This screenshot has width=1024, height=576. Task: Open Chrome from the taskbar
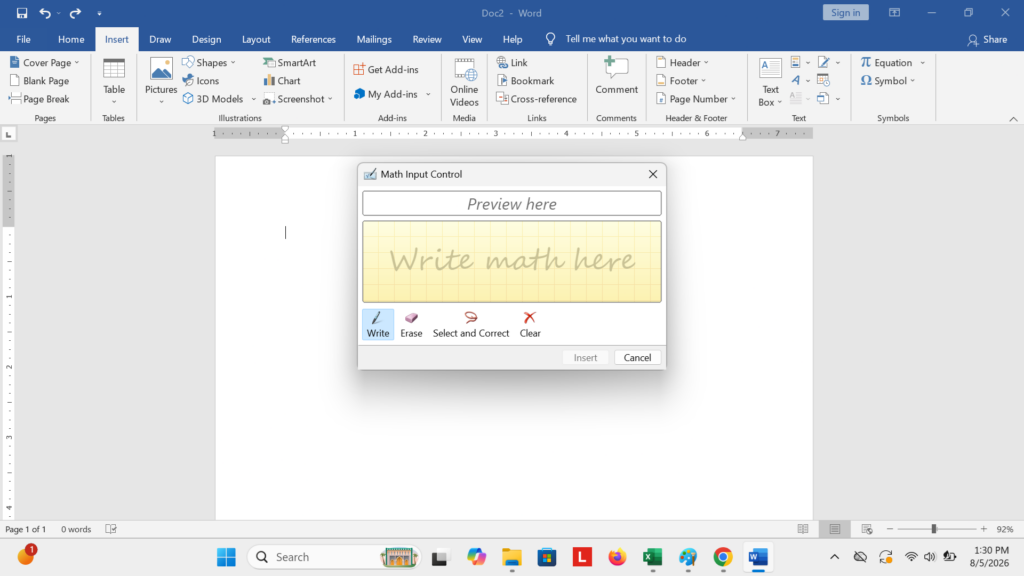point(722,557)
